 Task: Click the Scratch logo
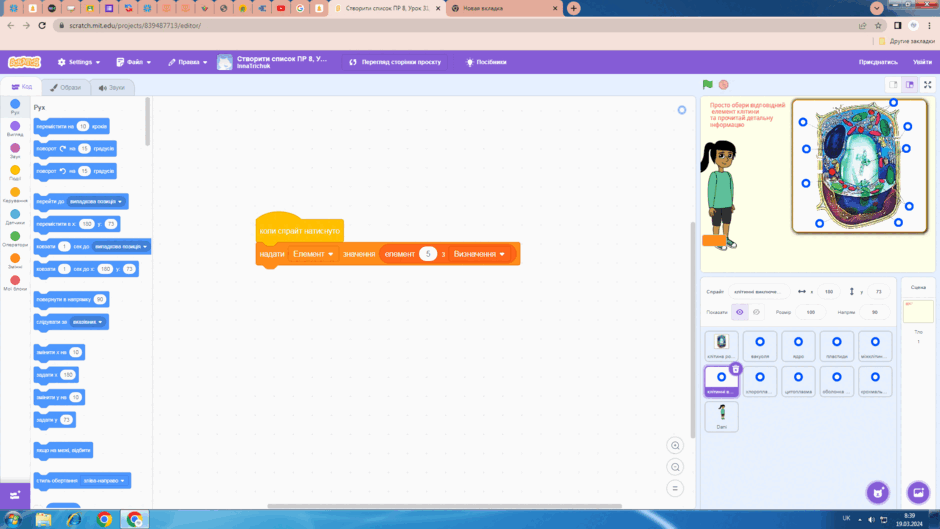25,62
